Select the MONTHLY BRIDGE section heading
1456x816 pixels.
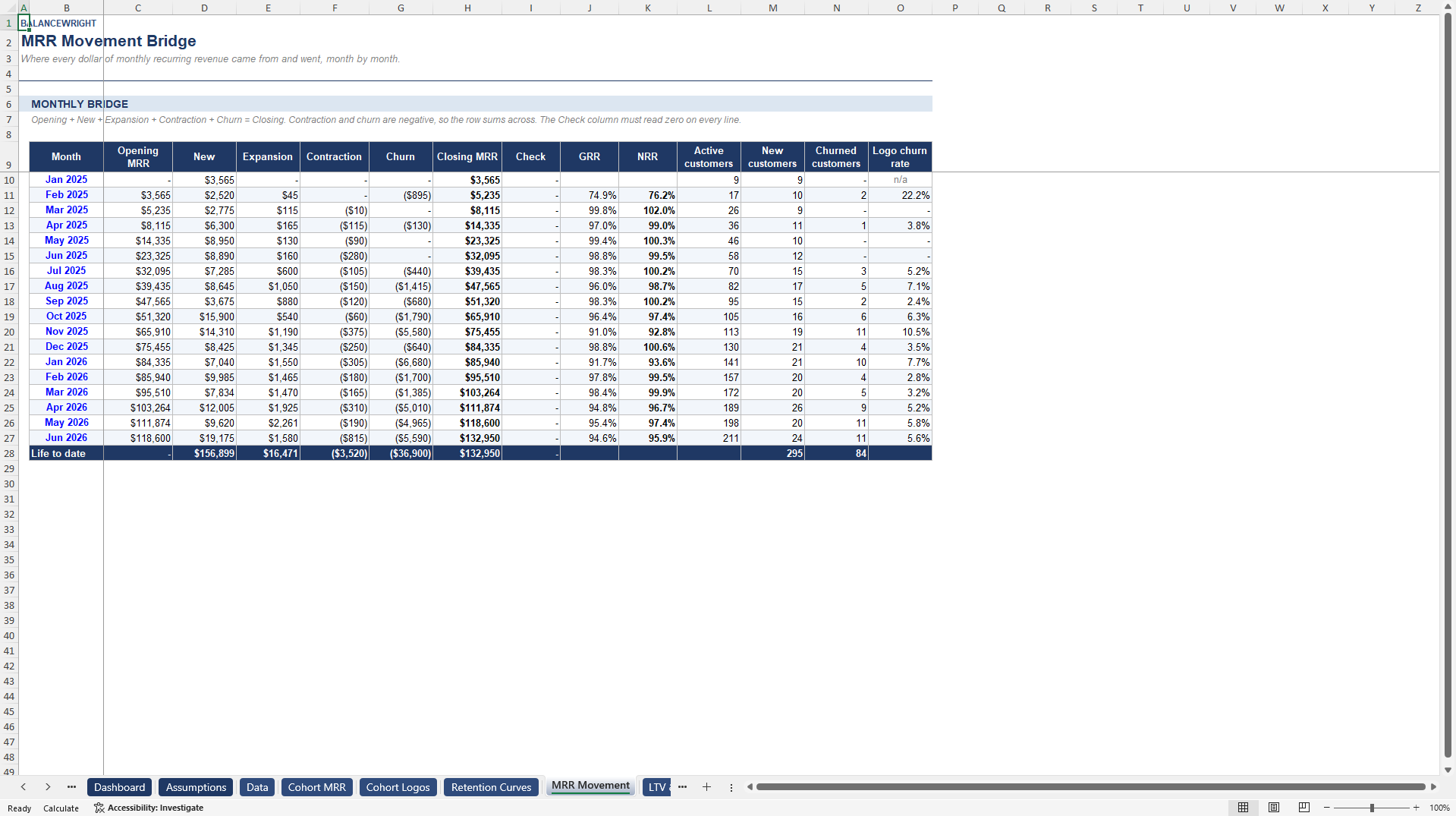coord(80,104)
